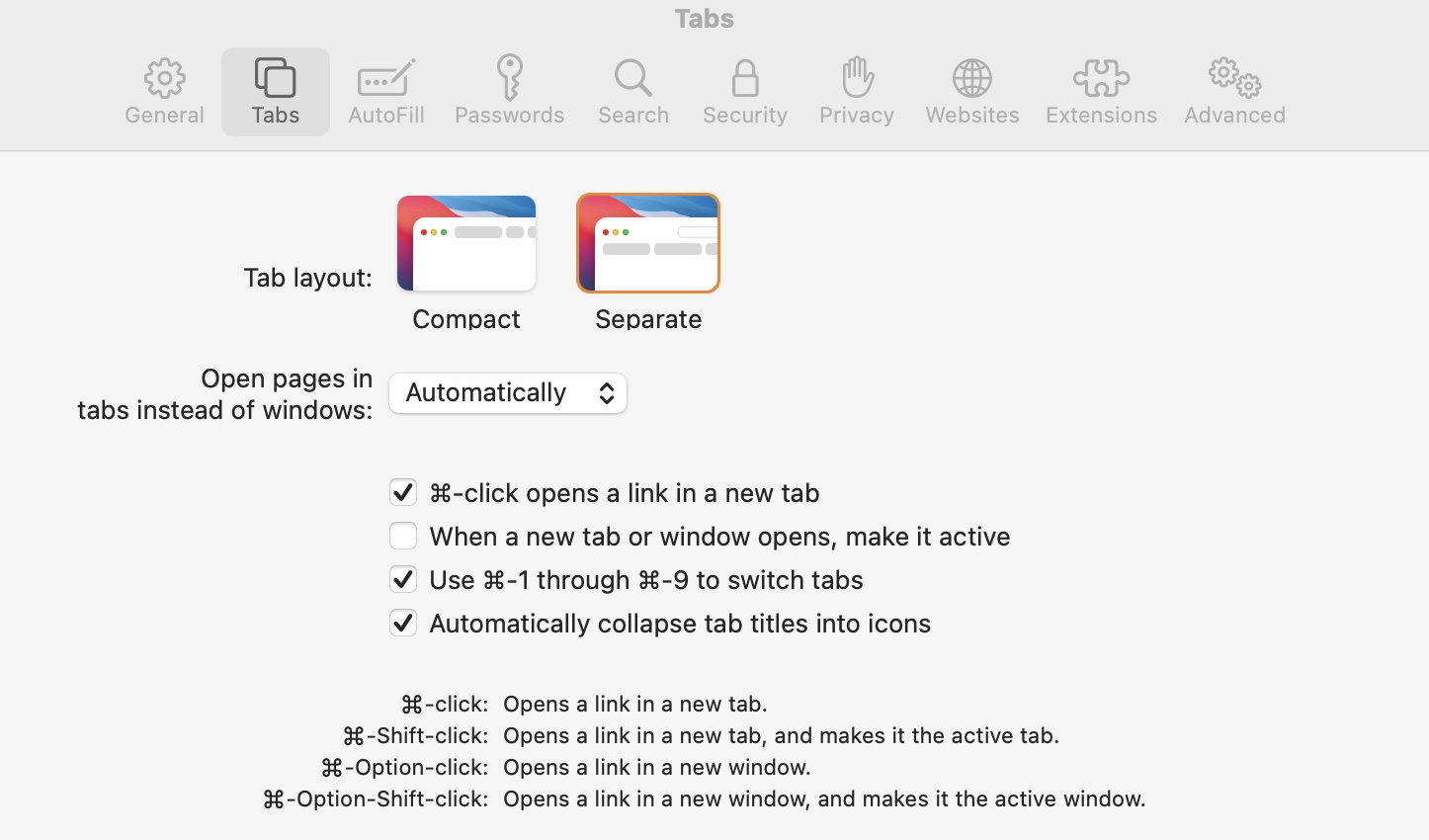Uncheck ⌘-click opens a link in new tab
The image size is (1429, 840).
403,492
